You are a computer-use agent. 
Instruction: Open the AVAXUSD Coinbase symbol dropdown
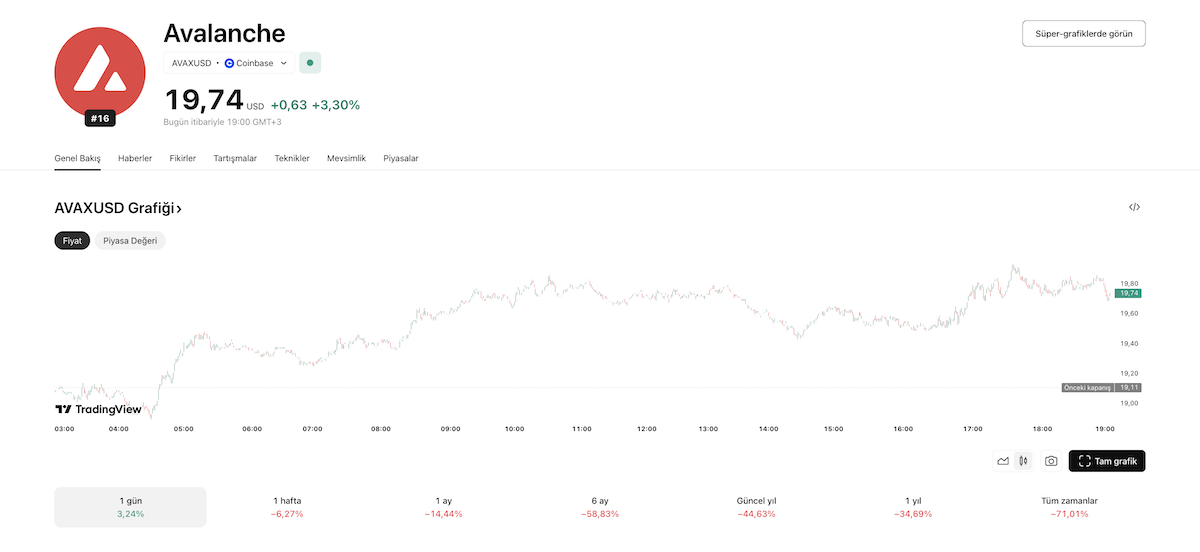pos(229,63)
